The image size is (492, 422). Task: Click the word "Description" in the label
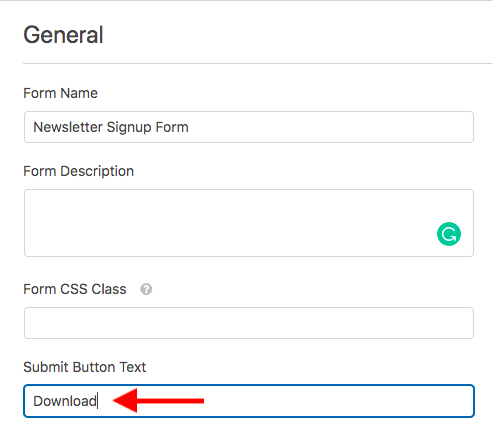click(x=97, y=171)
